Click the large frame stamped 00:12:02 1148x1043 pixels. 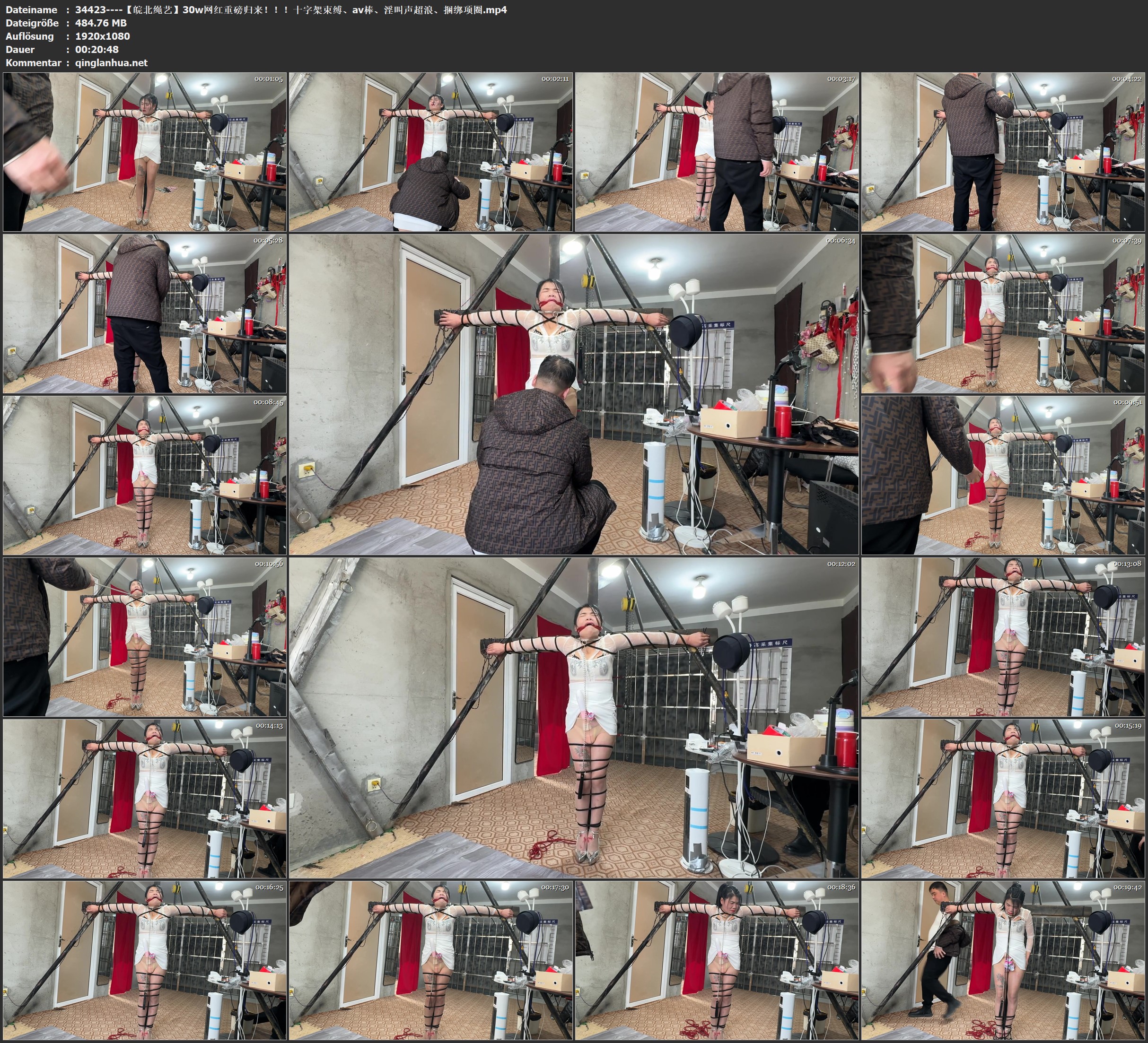tap(574, 717)
